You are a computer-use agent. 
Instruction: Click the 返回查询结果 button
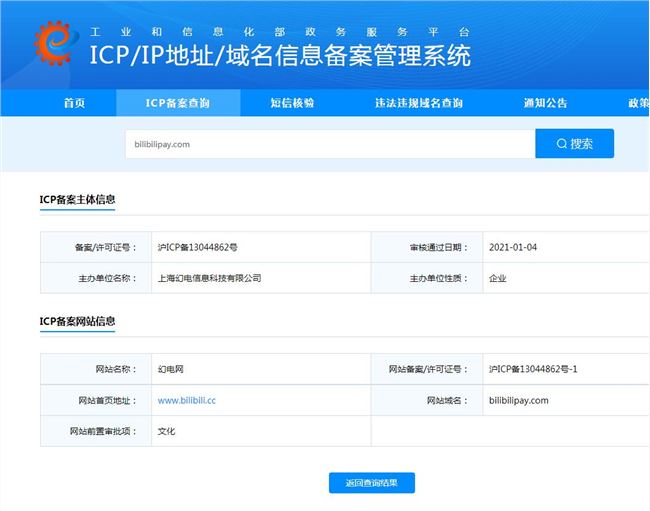click(x=372, y=483)
